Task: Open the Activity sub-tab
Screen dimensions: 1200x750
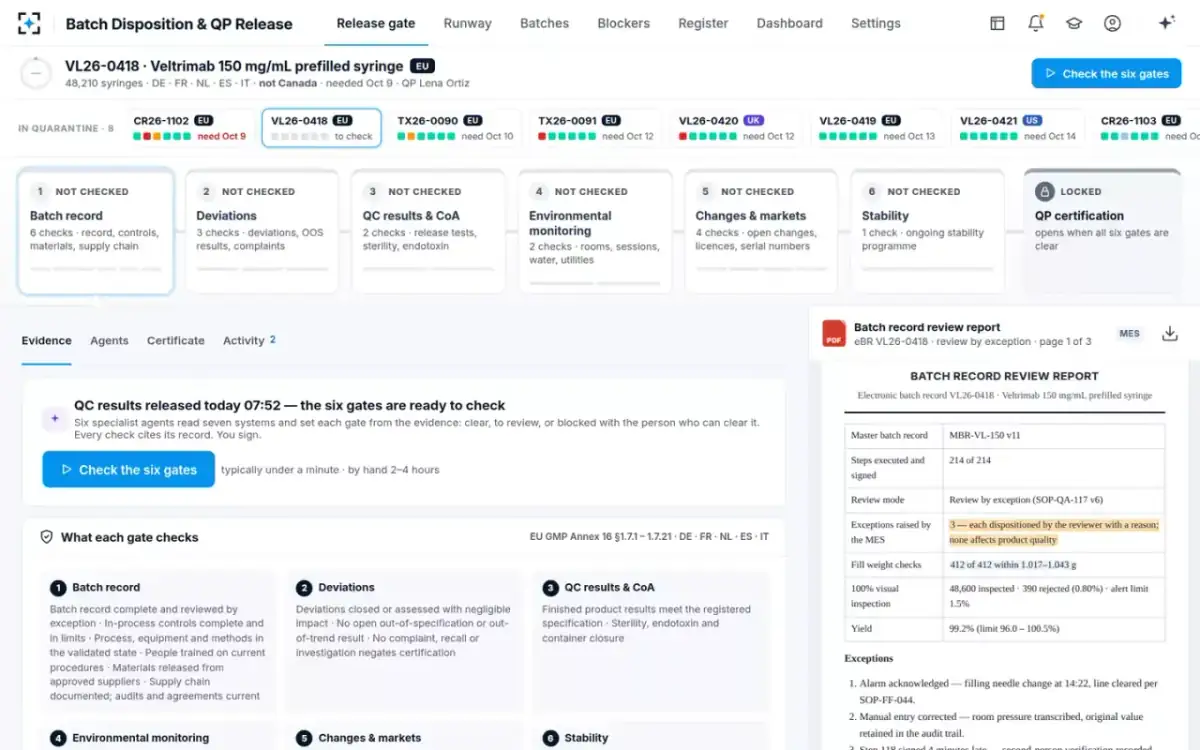Action: (249, 341)
